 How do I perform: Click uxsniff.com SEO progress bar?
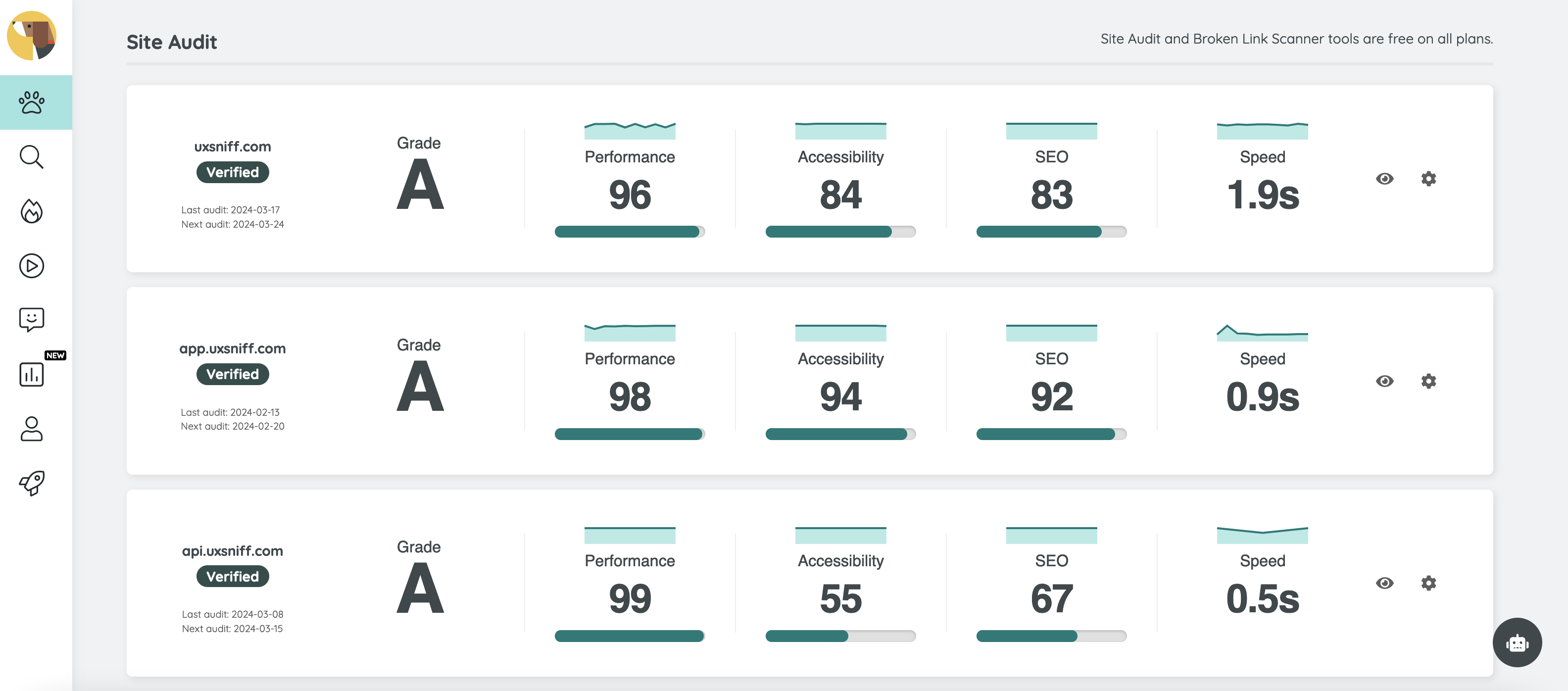1051,231
